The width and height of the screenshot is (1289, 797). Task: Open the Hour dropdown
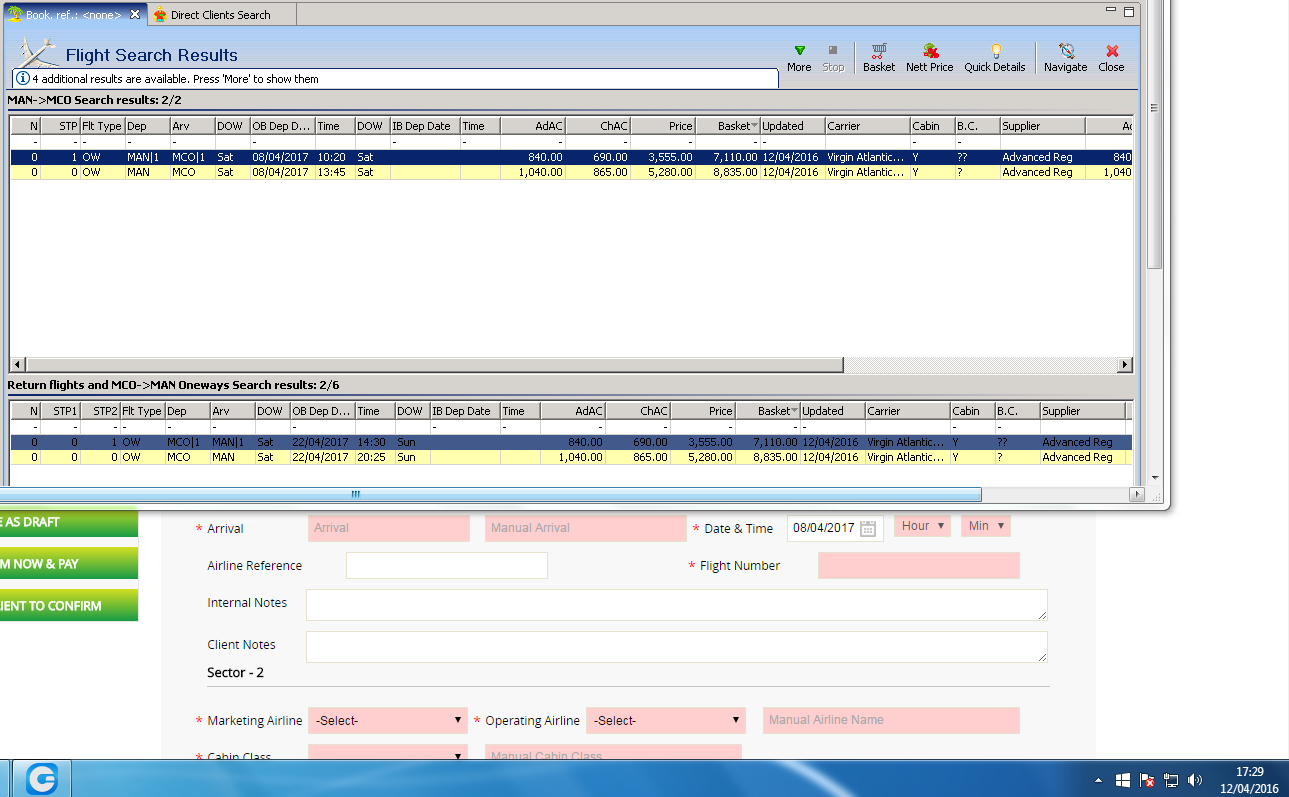tap(922, 526)
